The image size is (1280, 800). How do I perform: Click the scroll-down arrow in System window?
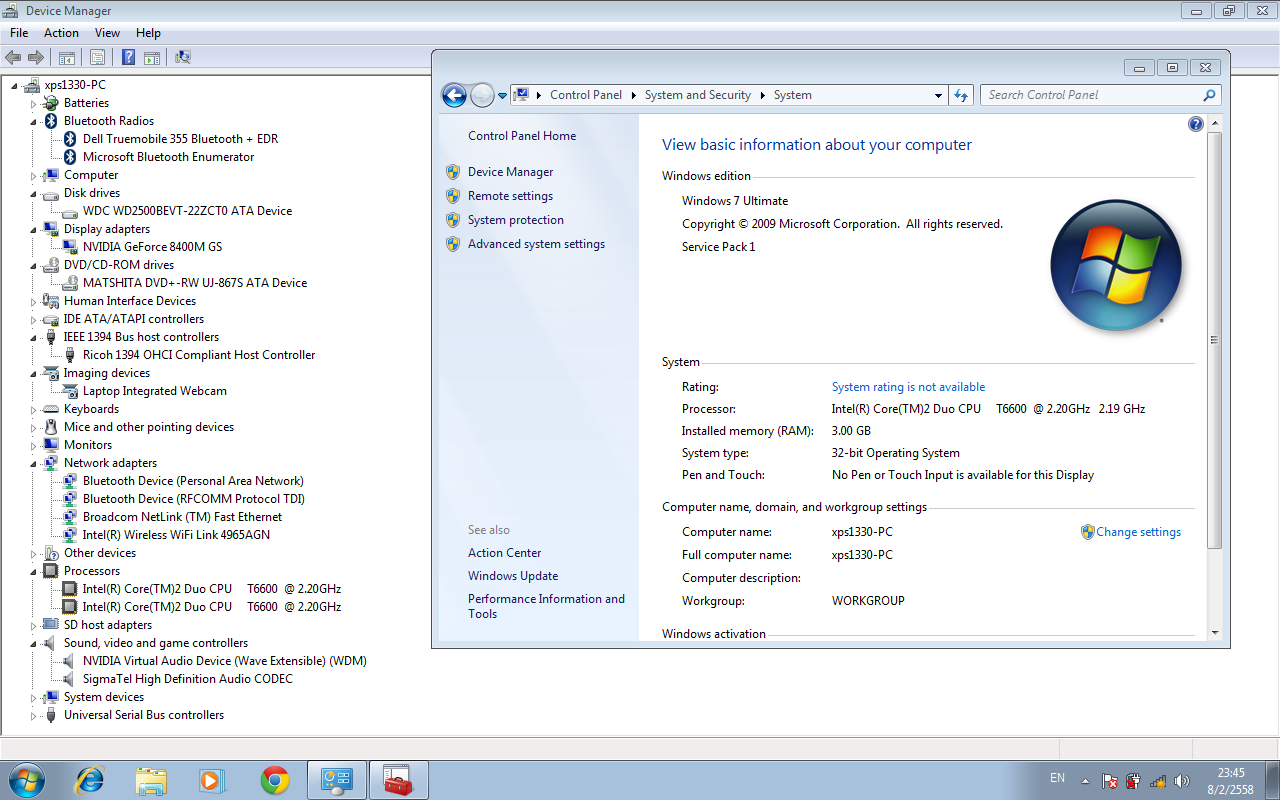(x=1214, y=632)
